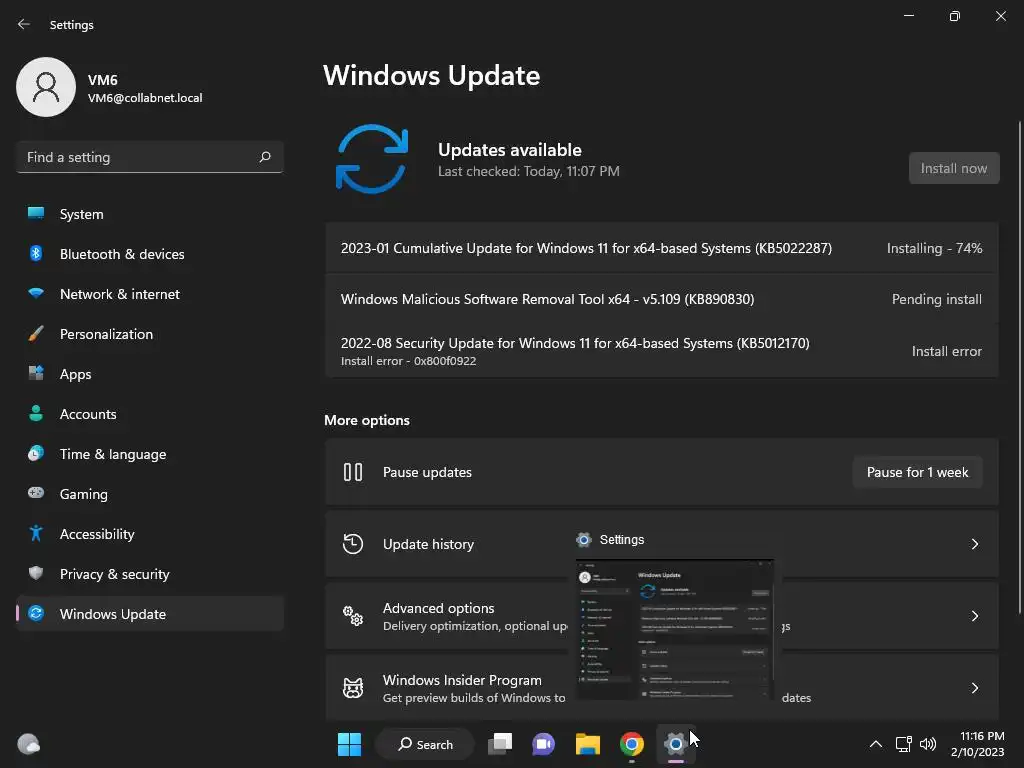Viewport: 1024px width, 768px height.
Task: Open Windows Insider Program row
Action: click(x=662, y=688)
